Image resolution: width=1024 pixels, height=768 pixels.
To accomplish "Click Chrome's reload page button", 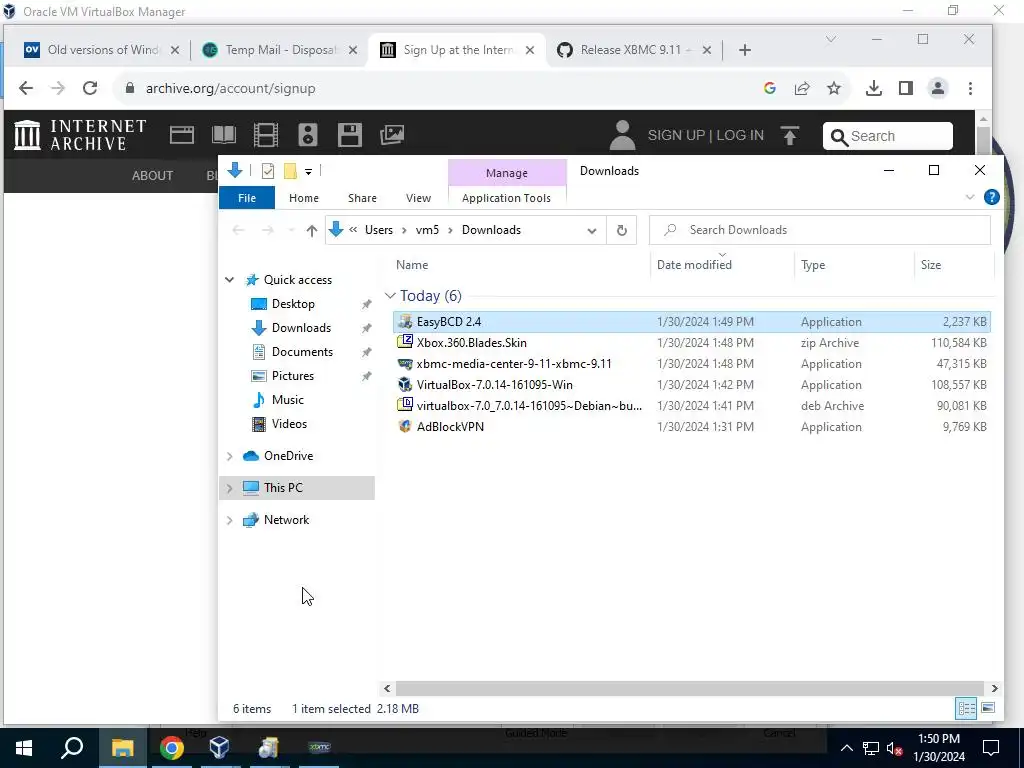I will (90, 88).
